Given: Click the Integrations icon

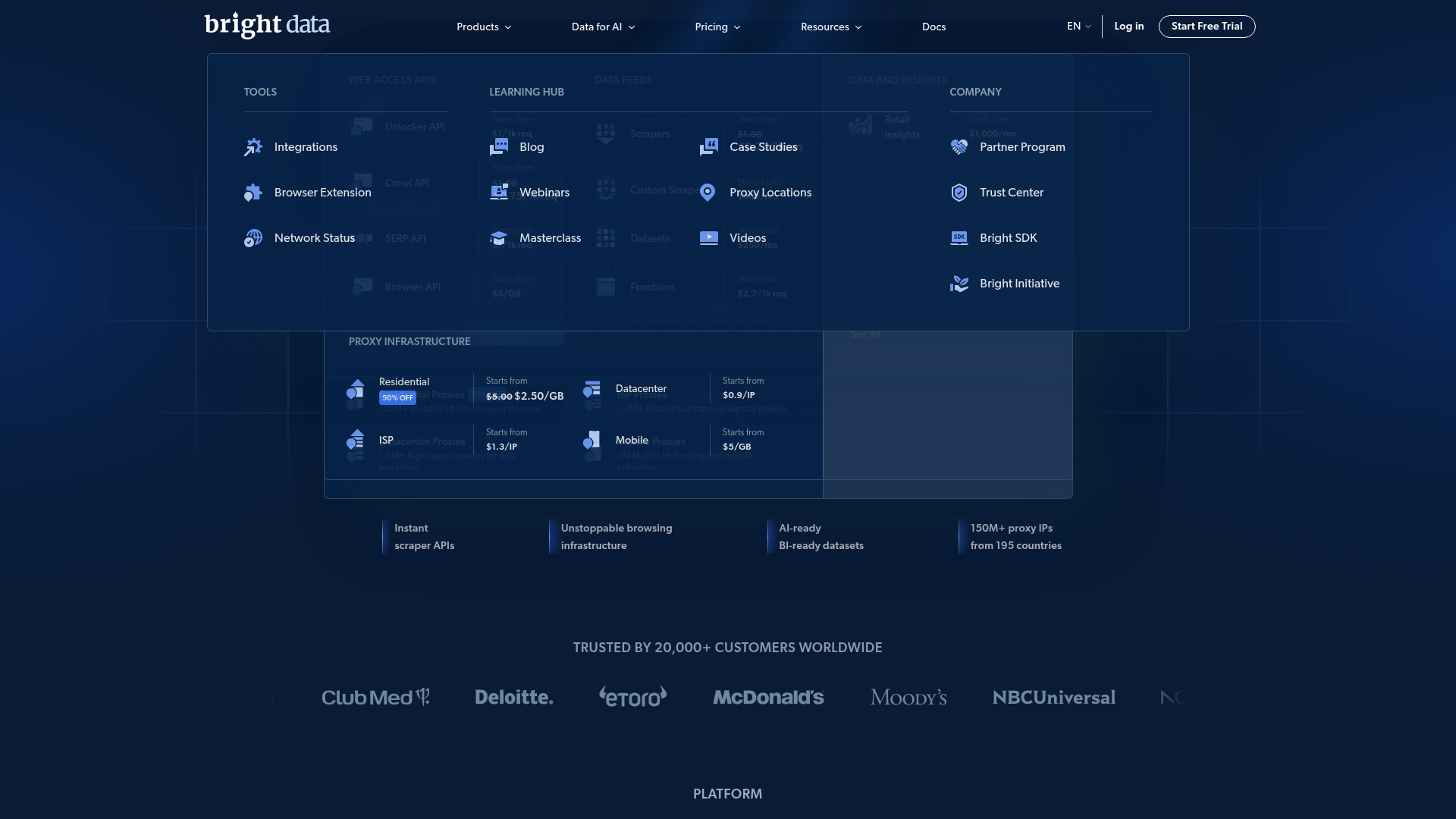Looking at the screenshot, I should tap(254, 146).
